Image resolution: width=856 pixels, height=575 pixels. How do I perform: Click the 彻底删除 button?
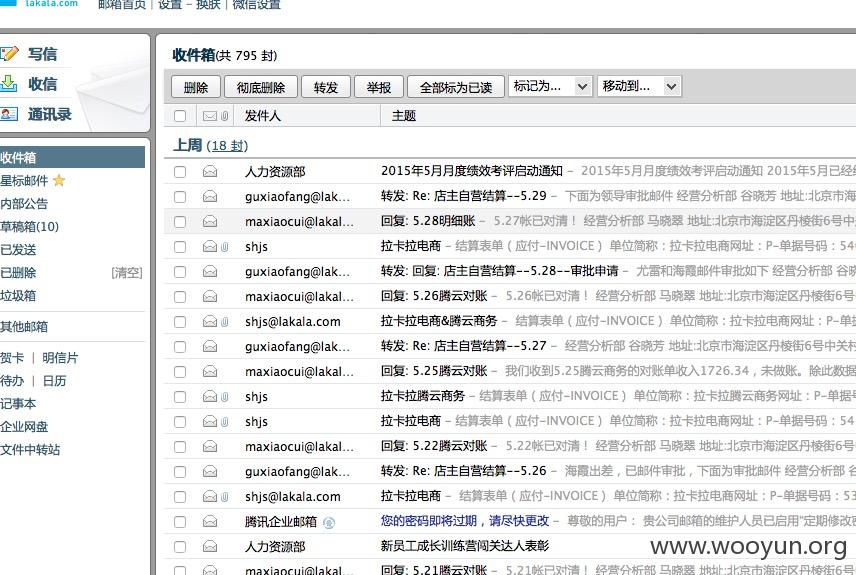coord(261,87)
